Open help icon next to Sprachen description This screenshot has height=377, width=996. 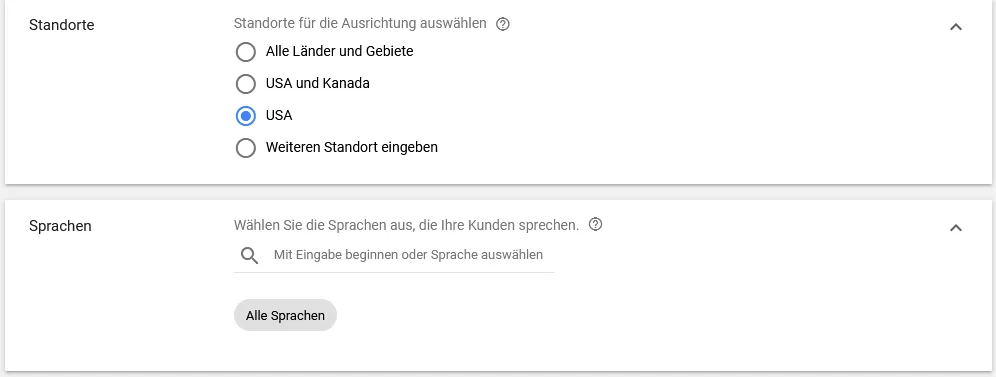[595, 224]
